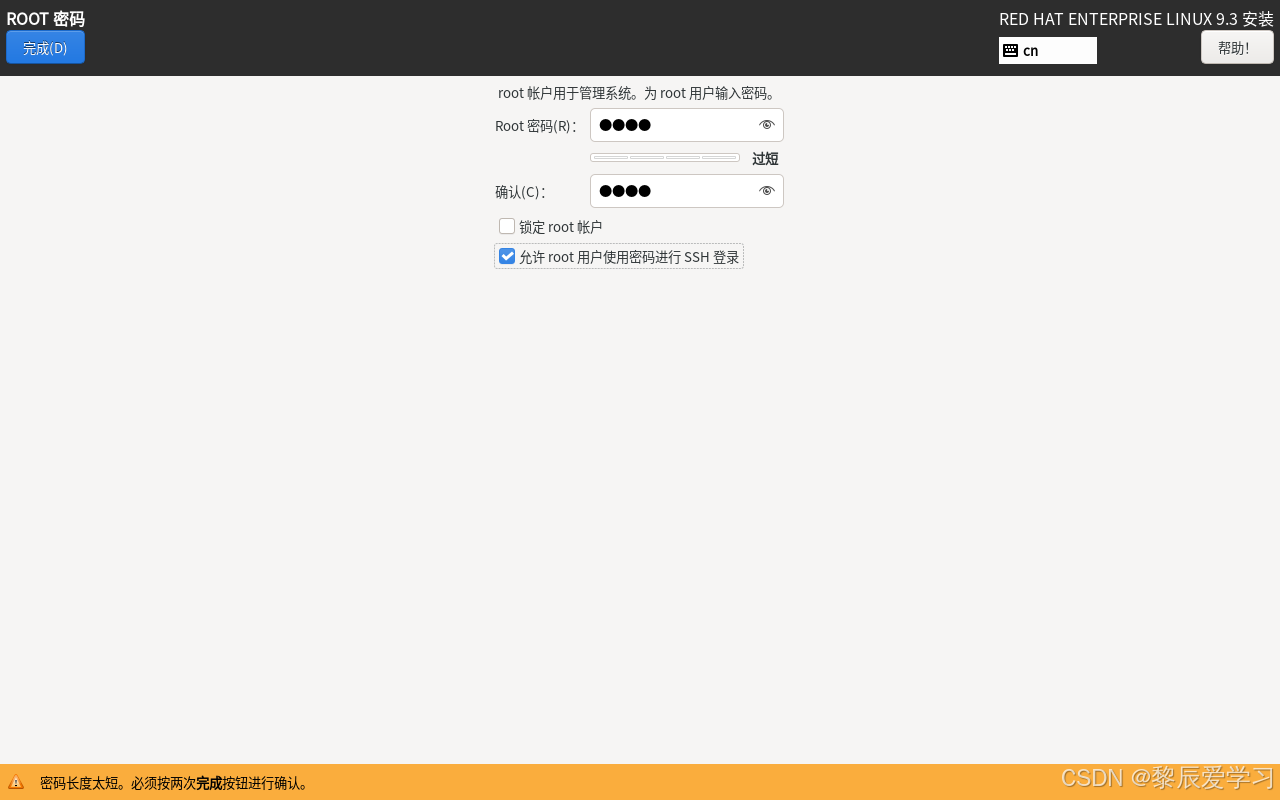
Task: Click the root 帐户用于管理系统 description text
Action: [x=638, y=93]
